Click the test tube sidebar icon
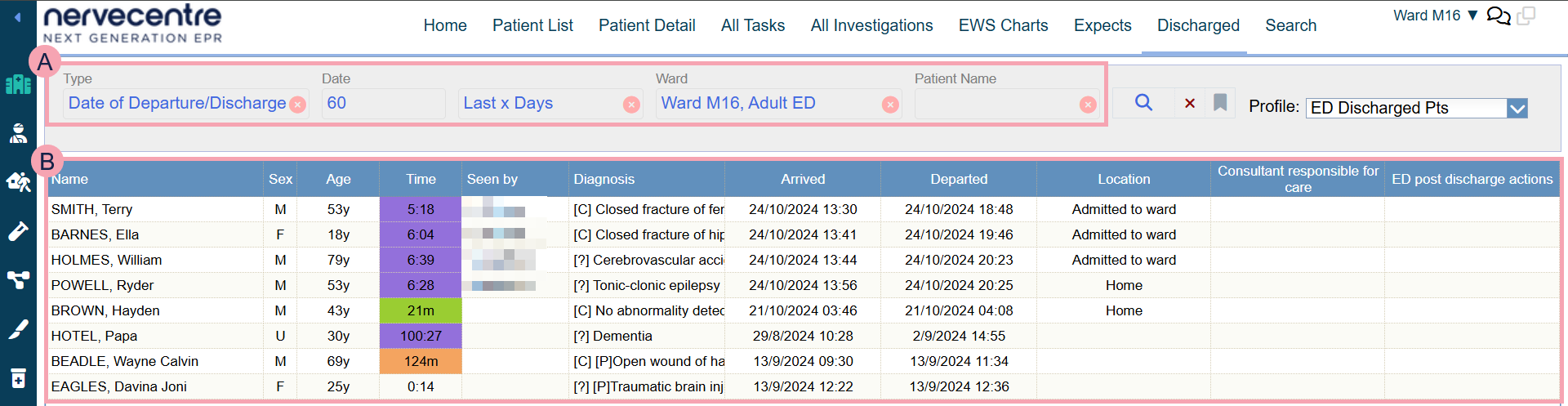This screenshot has height=406, width=1568. [18, 232]
